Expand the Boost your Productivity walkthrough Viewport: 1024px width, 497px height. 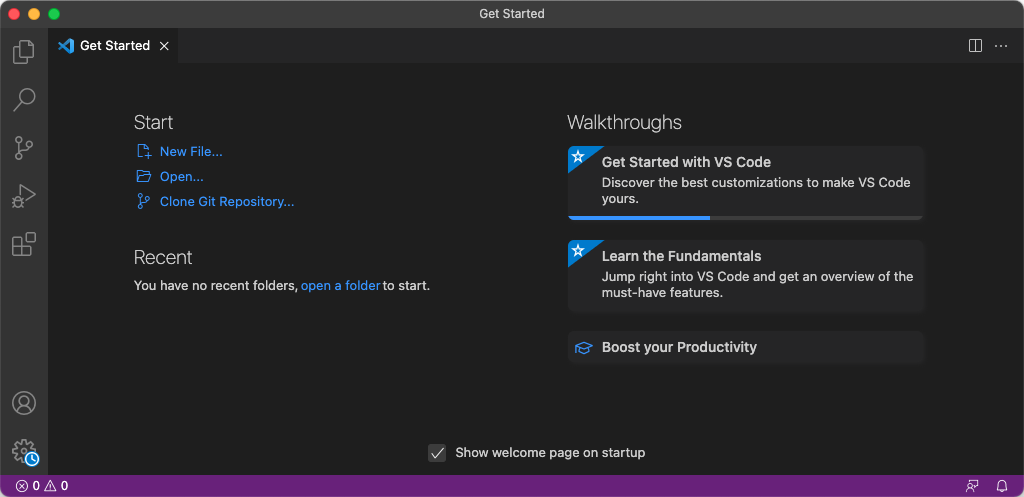coord(746,347)
